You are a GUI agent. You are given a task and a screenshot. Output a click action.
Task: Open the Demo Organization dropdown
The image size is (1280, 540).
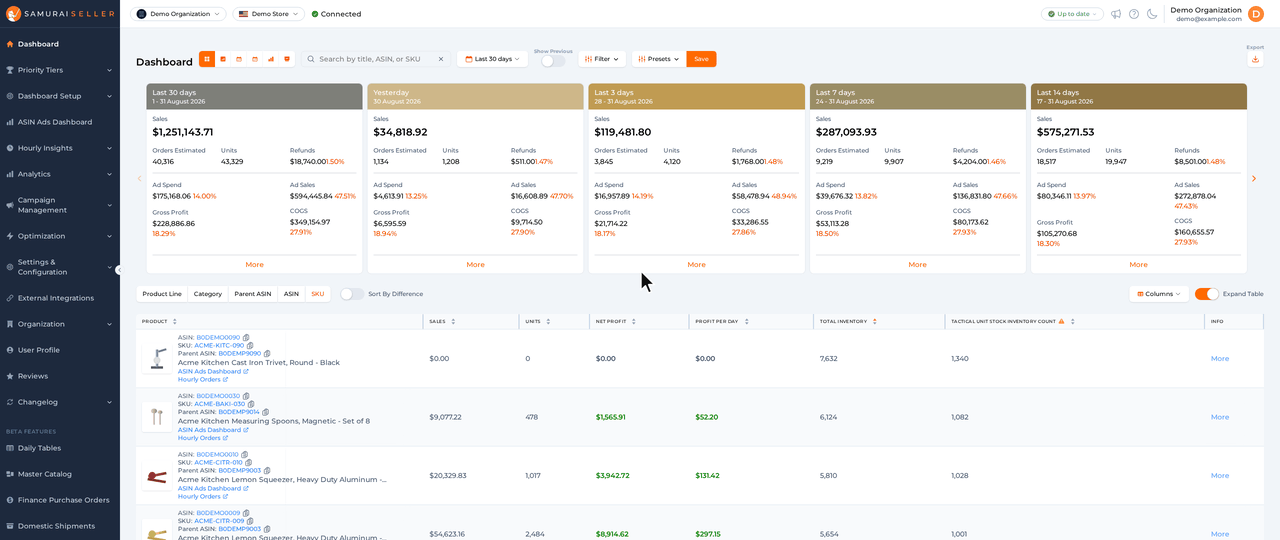click(177, 14)
